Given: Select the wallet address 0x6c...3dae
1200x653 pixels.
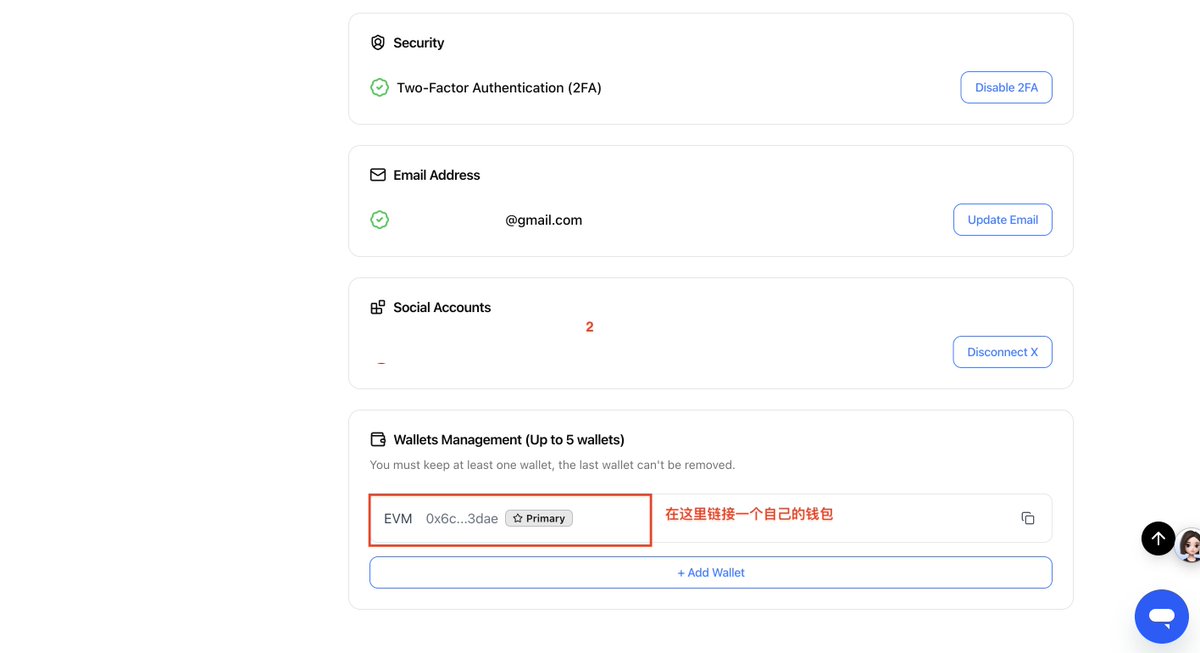Looking at the screenshot, I should coord(462,518).
